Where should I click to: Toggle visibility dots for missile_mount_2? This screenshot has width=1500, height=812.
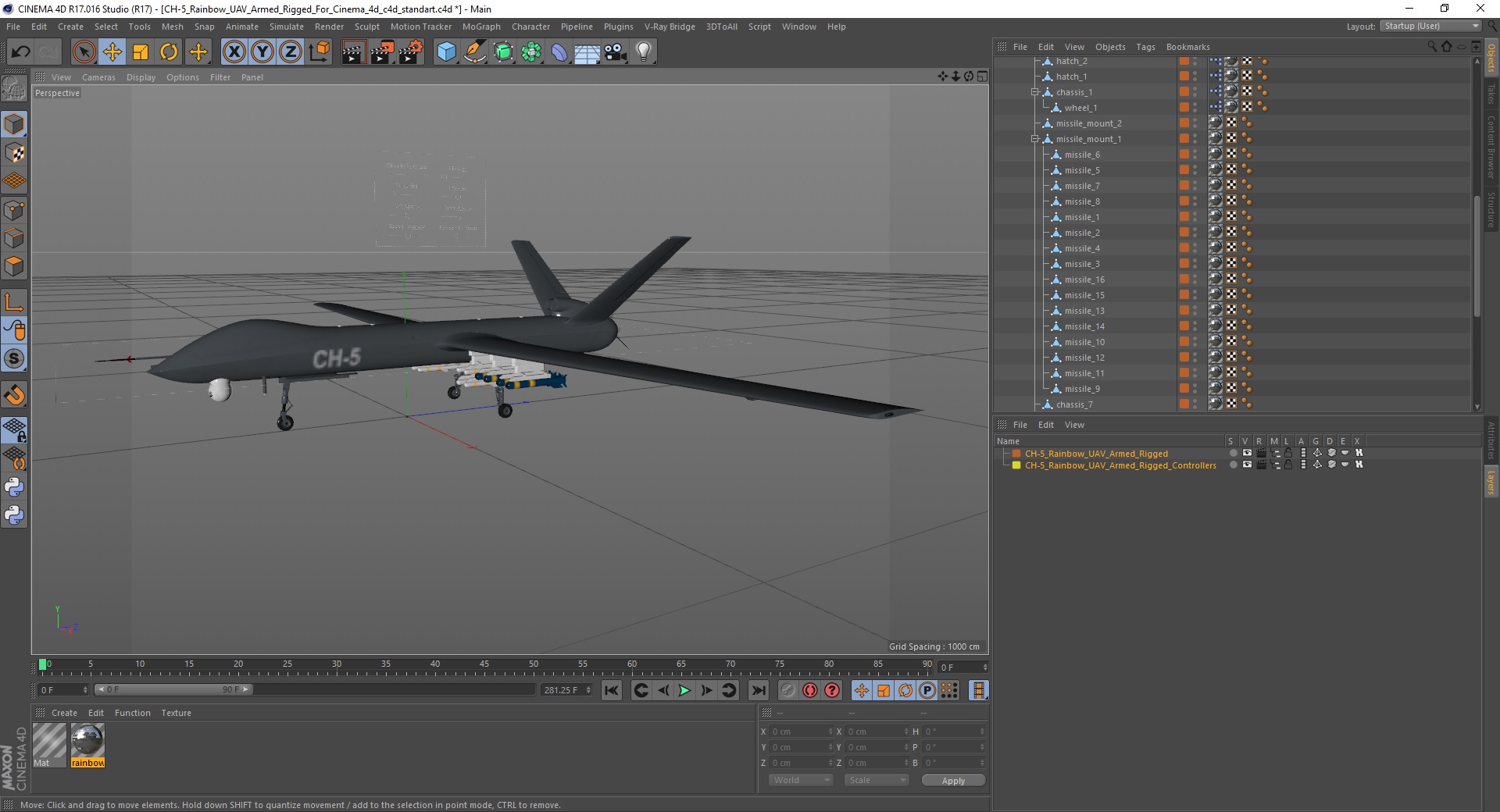pos(1195,123)
